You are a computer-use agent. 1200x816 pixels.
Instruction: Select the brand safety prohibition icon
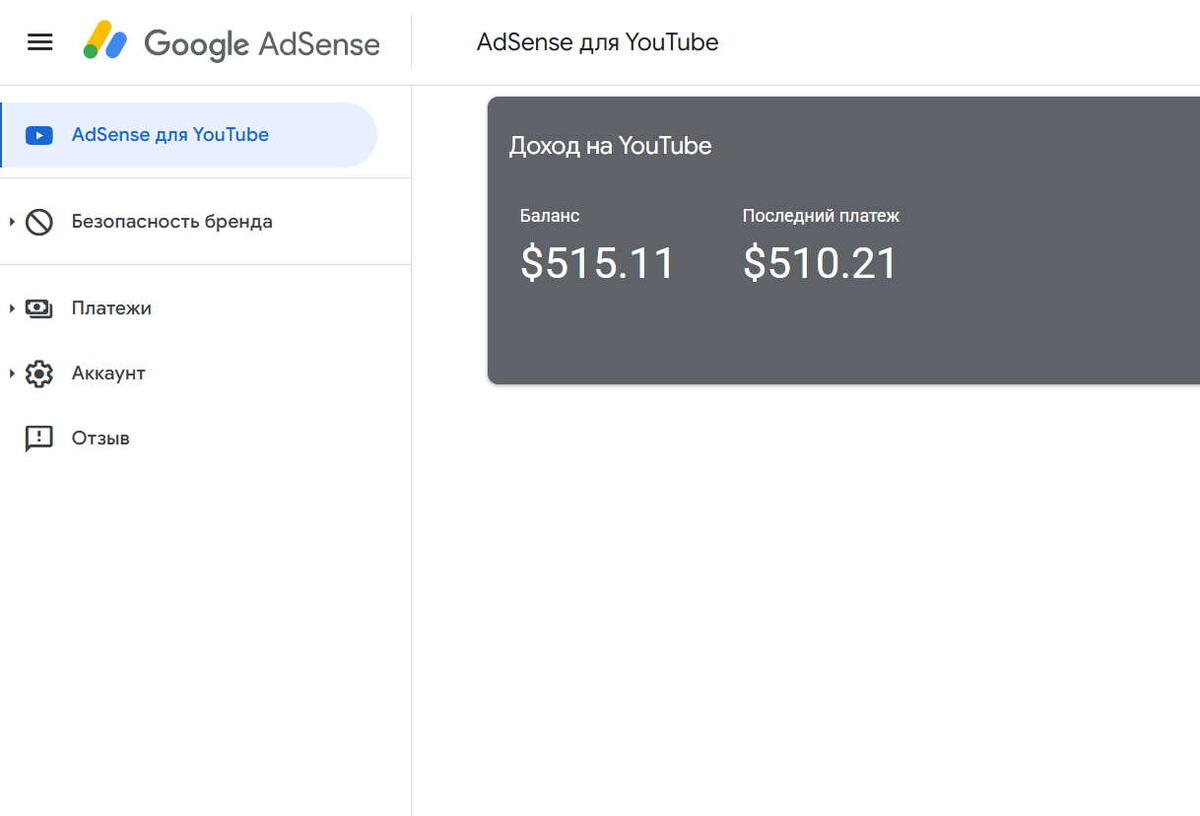pos(38,221)
